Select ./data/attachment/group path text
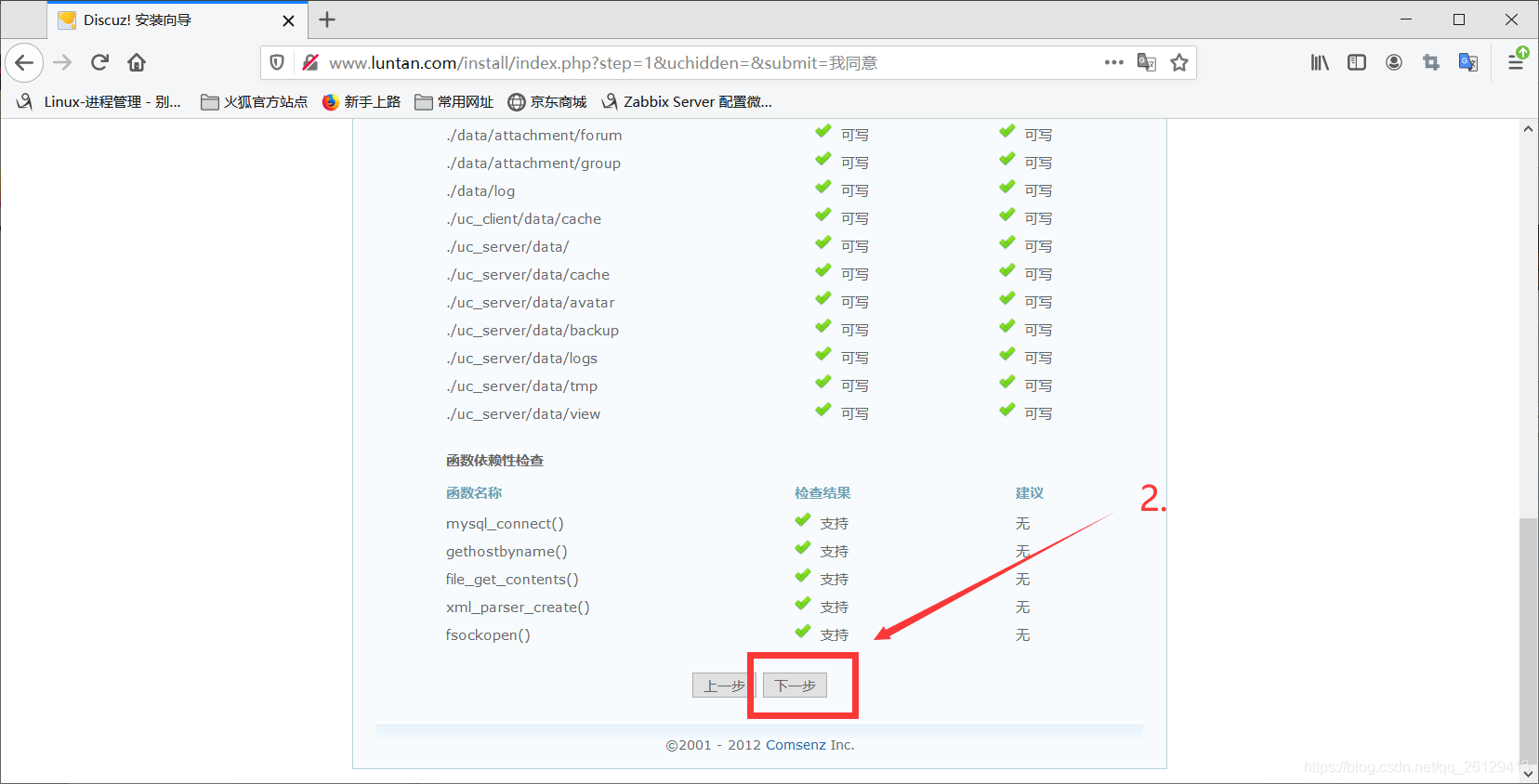This screenshot has height=784, width=1539. [x=533, y=163]
